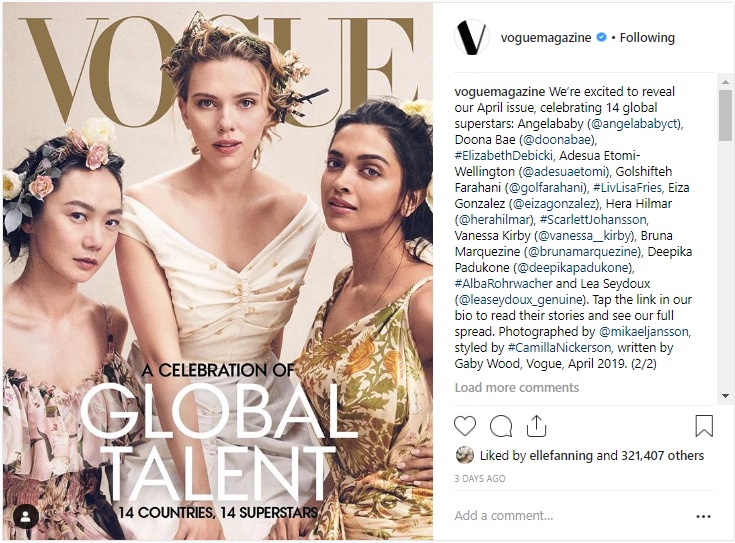The height and width of the screenshot is (543, 735).
Task: Click the Add a comment field
Action: (572, 516)
